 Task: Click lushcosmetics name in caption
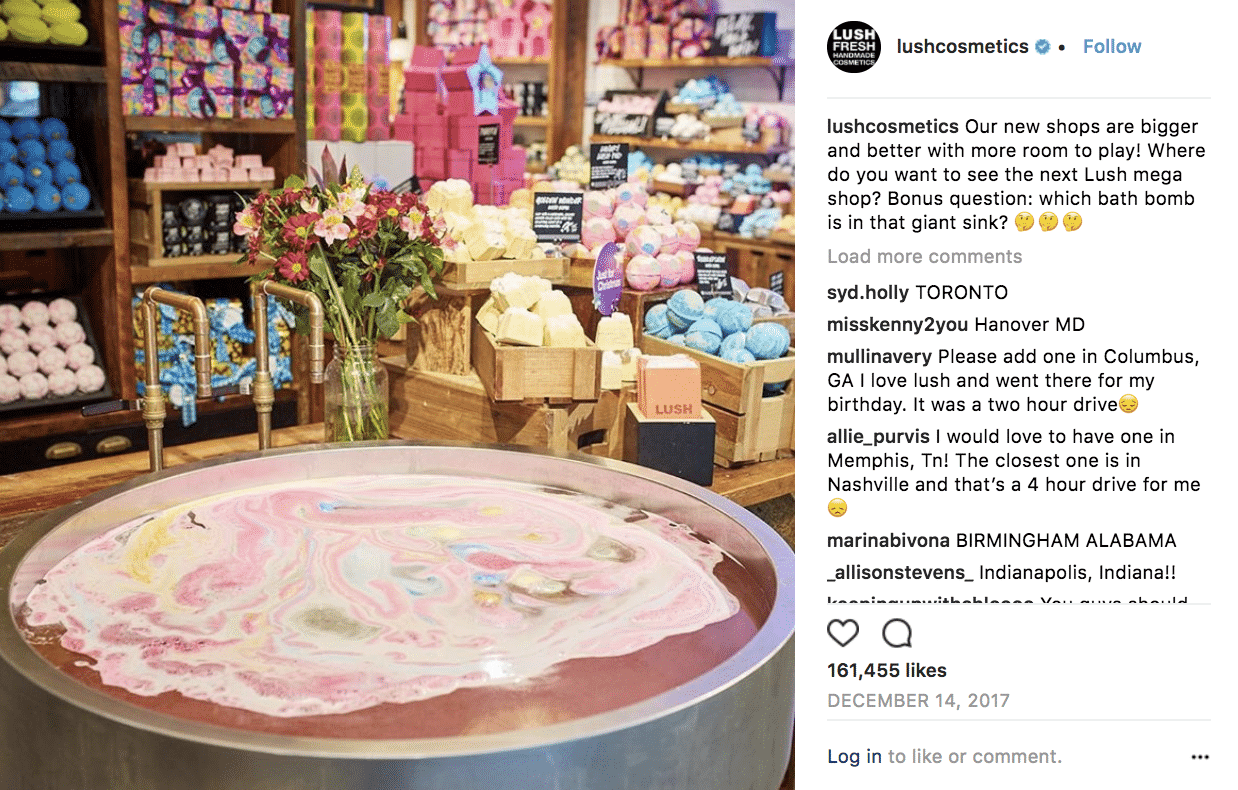tap(894, 127)
